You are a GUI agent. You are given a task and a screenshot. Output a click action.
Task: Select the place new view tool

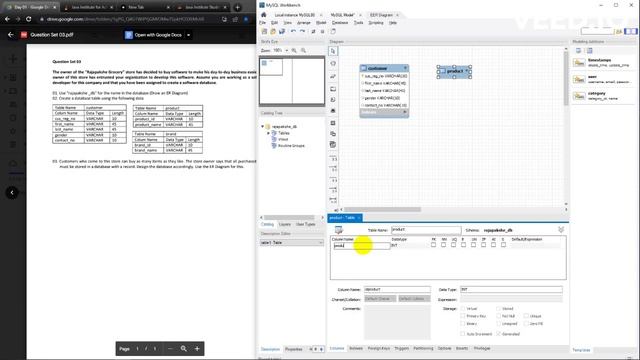333,134
